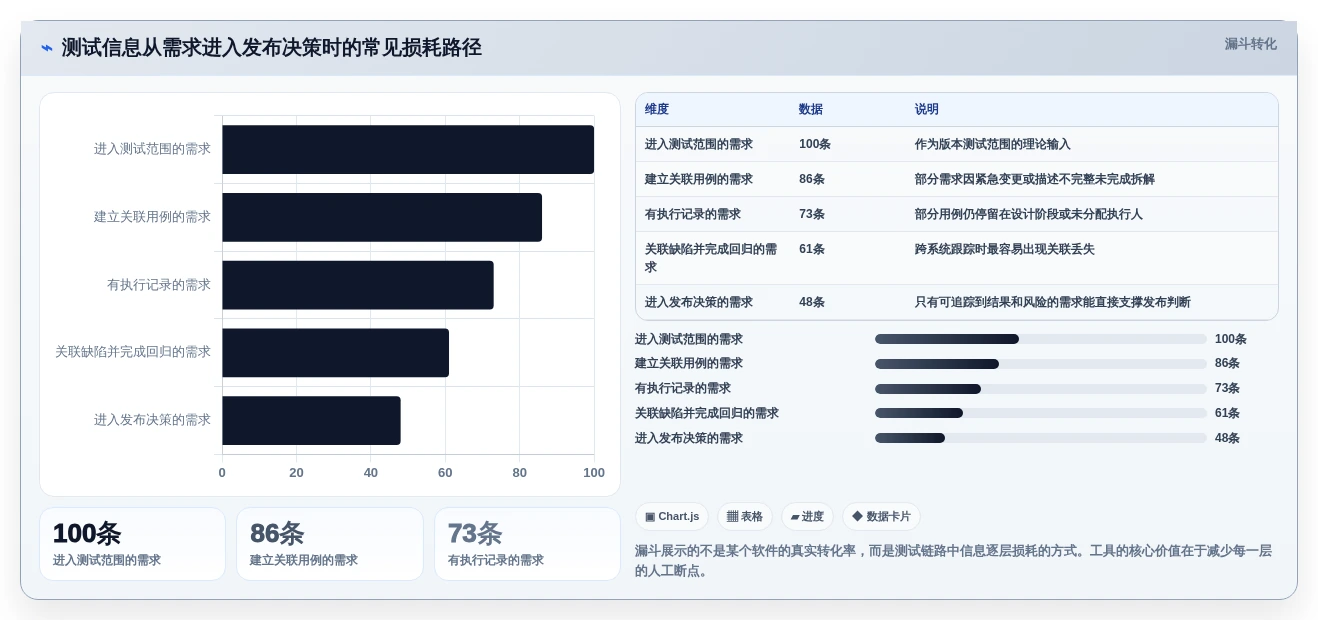Click description 作为版本测试范围的理论输入

993,144
